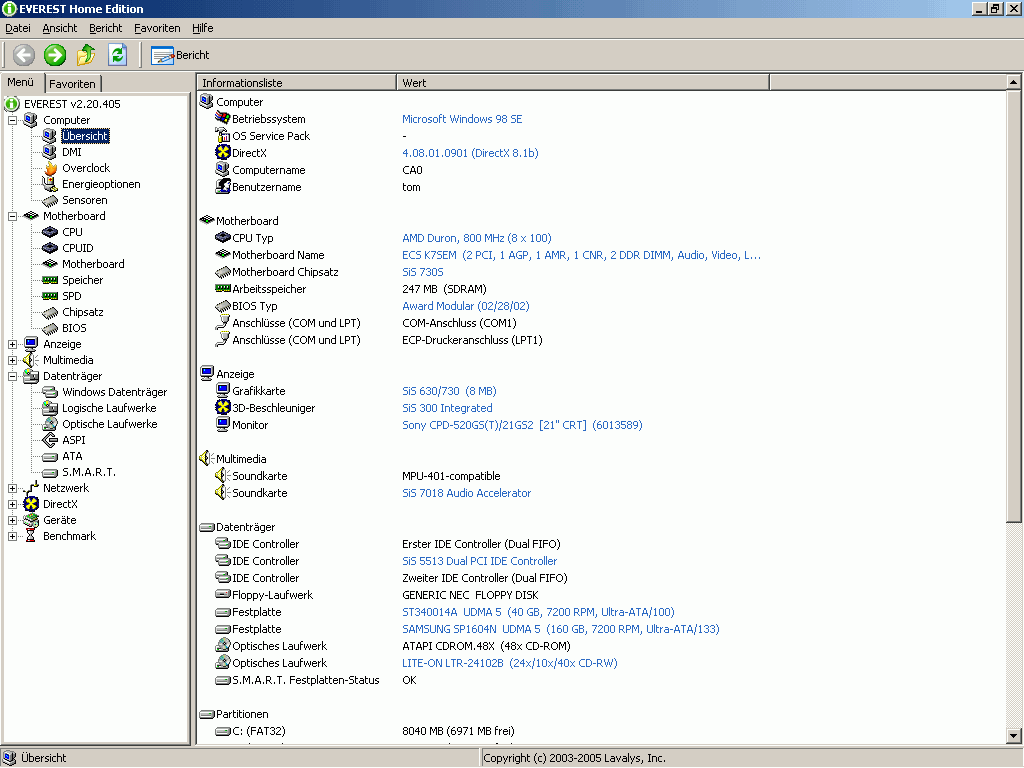Open the Ansicht menu
The height and width of the screenshot is (768, 1024).
click(59, 28)
